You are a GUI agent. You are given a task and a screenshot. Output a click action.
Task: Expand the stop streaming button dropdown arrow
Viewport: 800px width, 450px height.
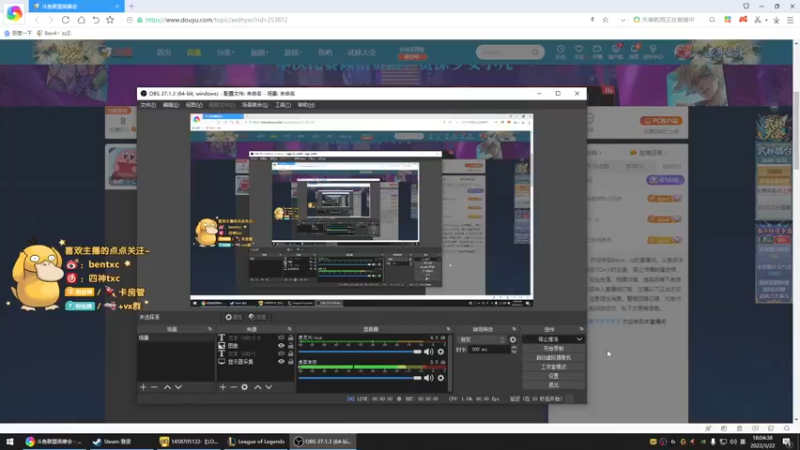point(580,339)
